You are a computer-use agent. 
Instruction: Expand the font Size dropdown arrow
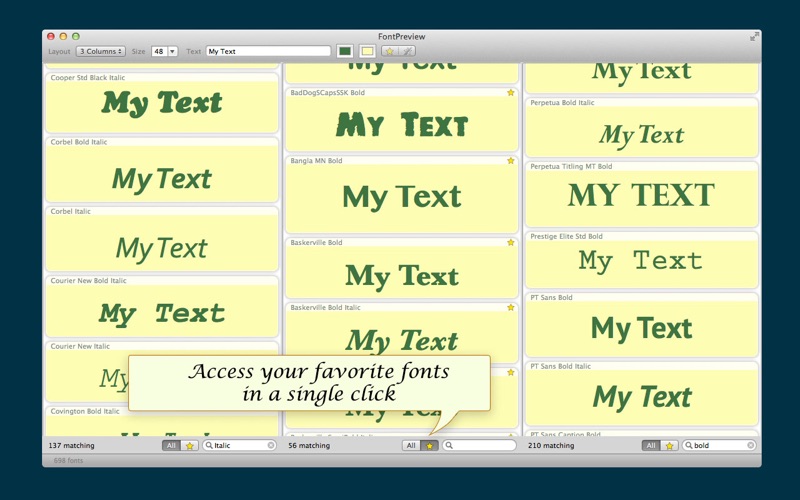(x=172, y=51)
